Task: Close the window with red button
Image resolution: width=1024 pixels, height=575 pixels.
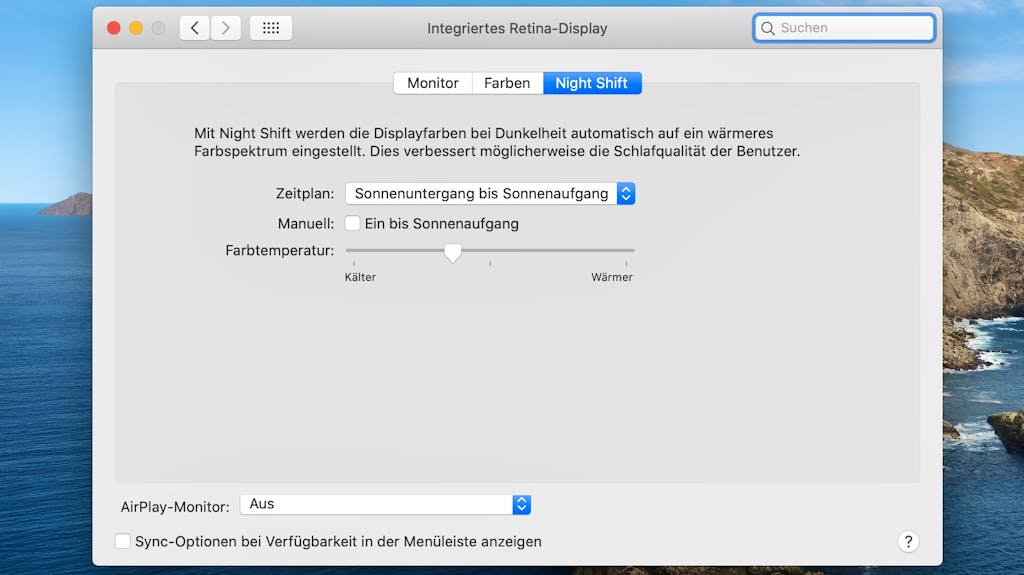Action: 114,28
